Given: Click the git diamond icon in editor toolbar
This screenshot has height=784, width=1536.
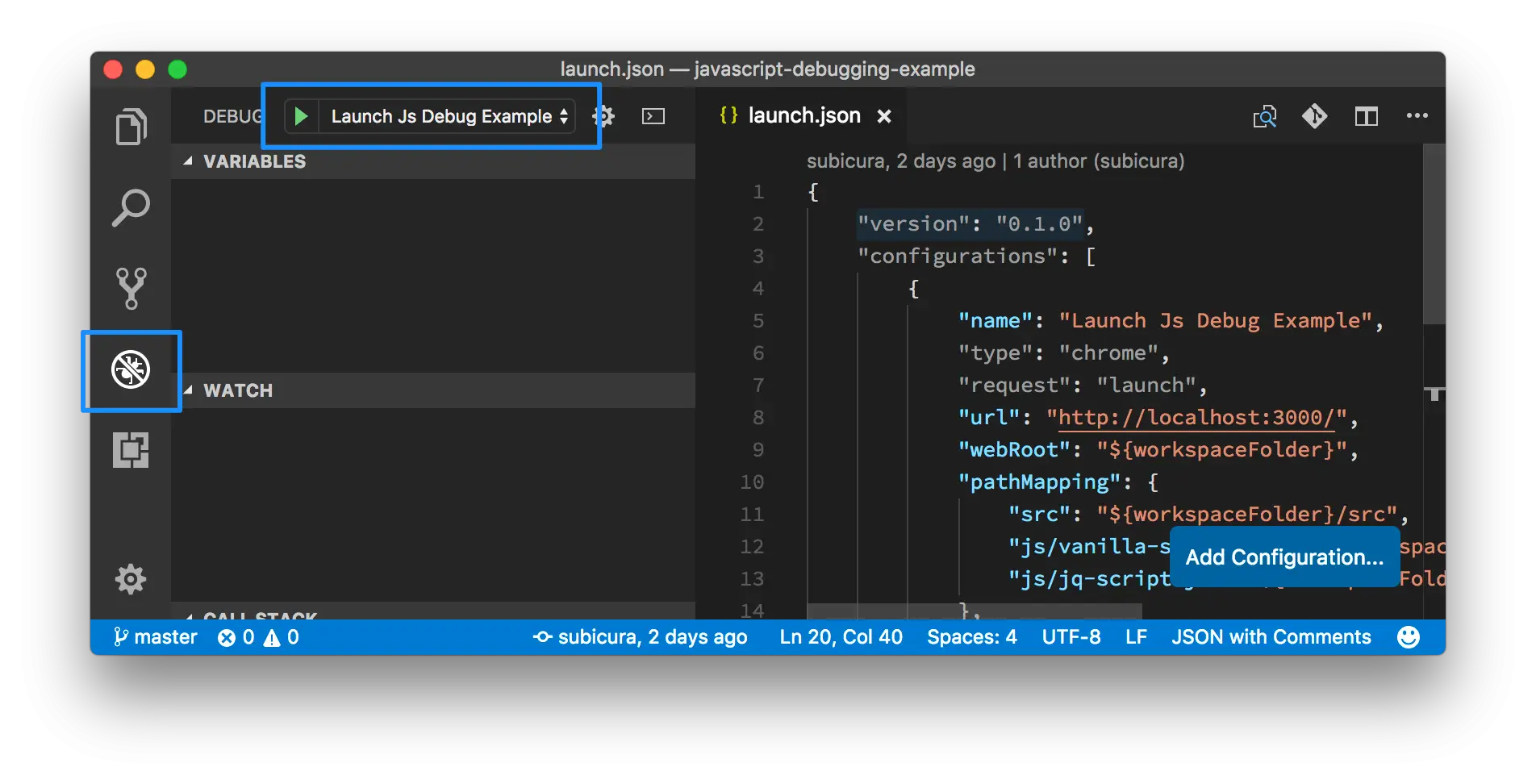Looking at the screenshot, I should coord(1314,116).
